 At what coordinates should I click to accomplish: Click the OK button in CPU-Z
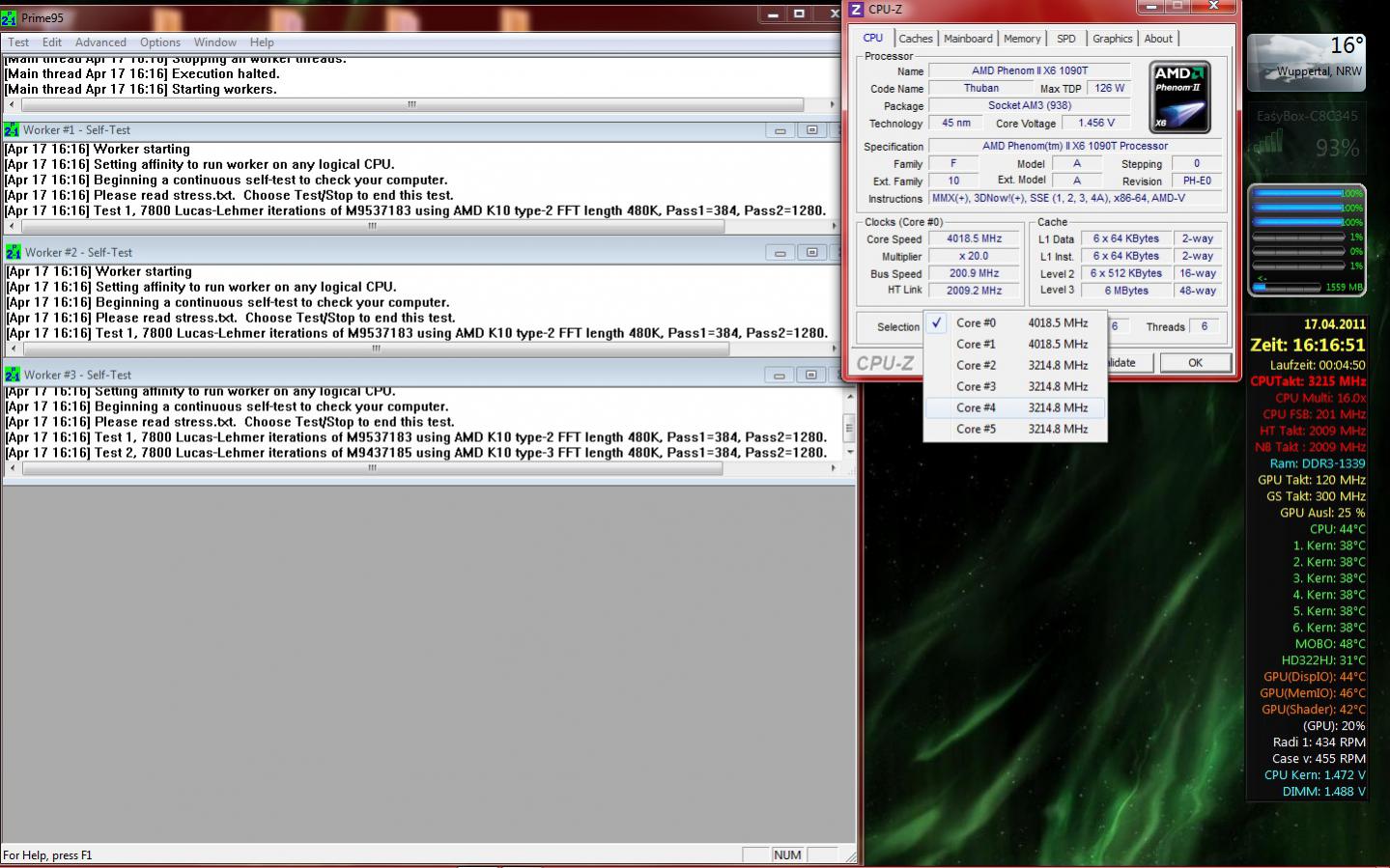pyautogui.click(x=1196, y=363)
